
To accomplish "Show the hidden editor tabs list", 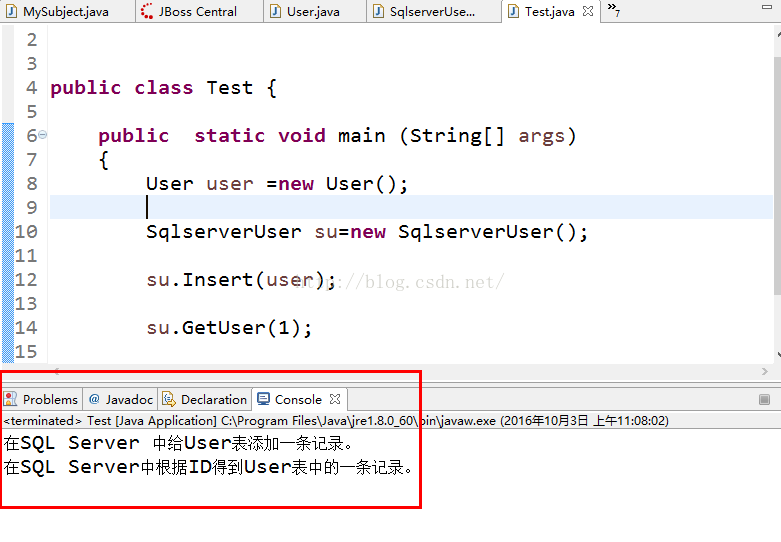I will point(614,9).
